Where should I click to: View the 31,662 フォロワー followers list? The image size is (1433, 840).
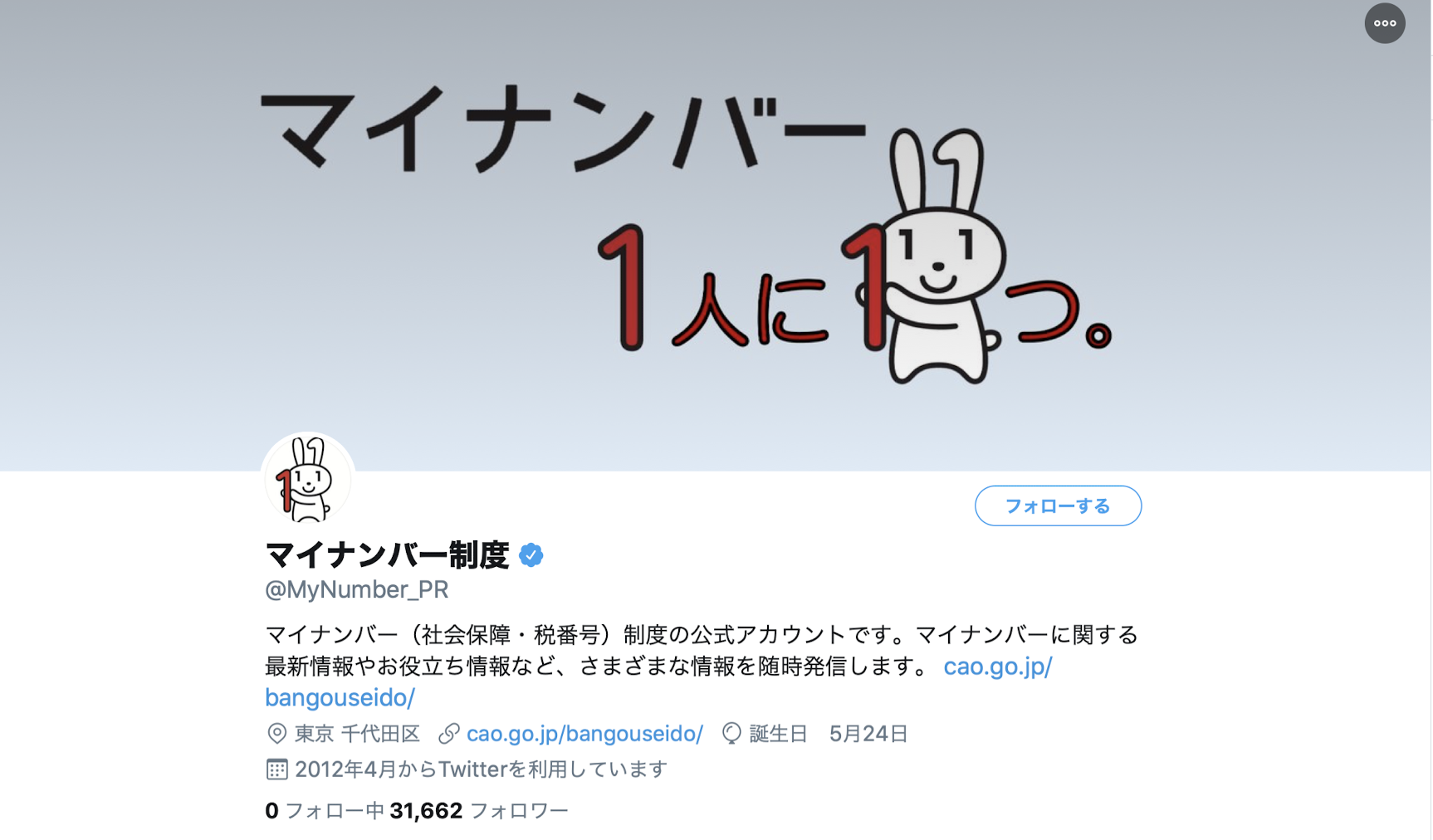click(479, 811)
